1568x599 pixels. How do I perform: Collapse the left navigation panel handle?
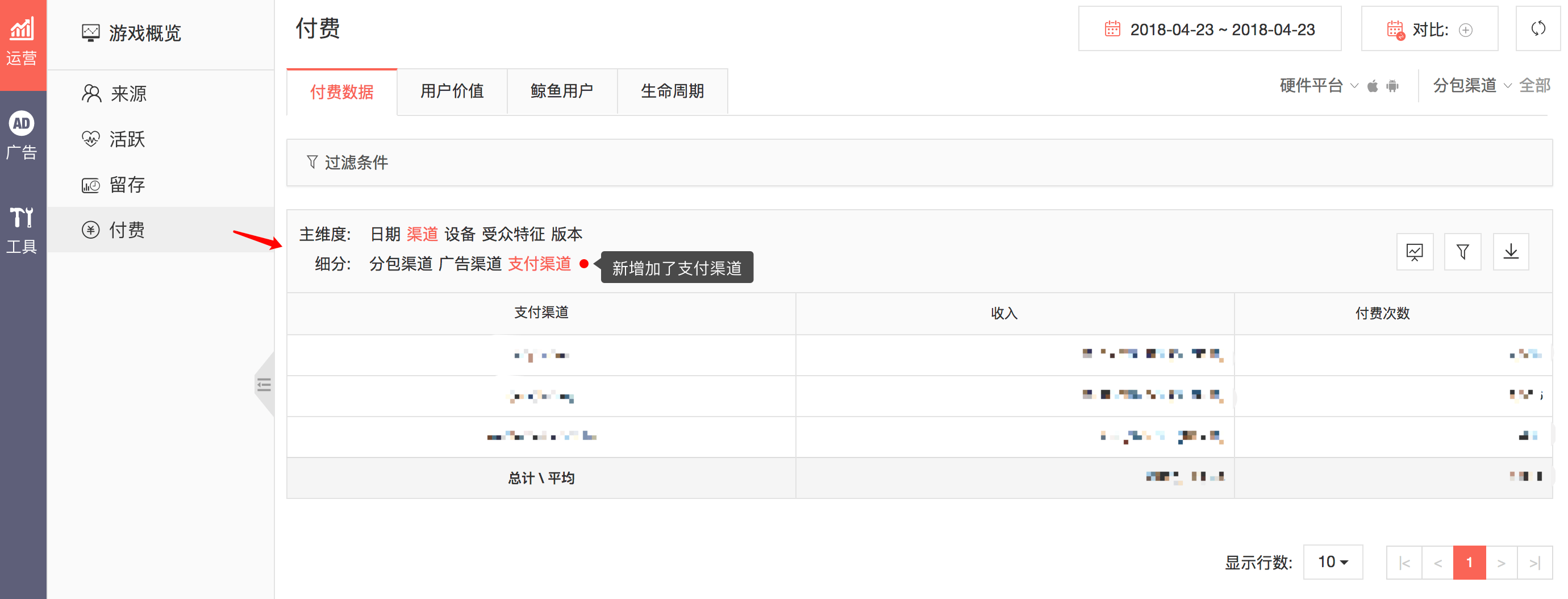(264, 385)
